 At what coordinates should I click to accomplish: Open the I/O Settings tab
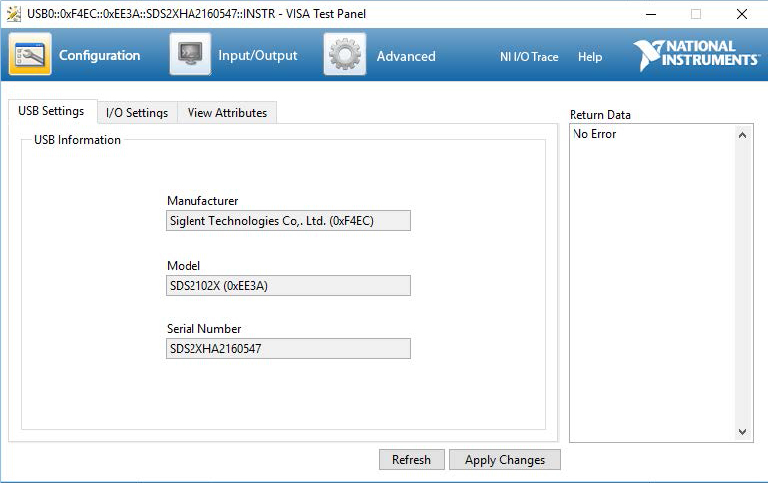pyautogui.click(x=137, y=113)
